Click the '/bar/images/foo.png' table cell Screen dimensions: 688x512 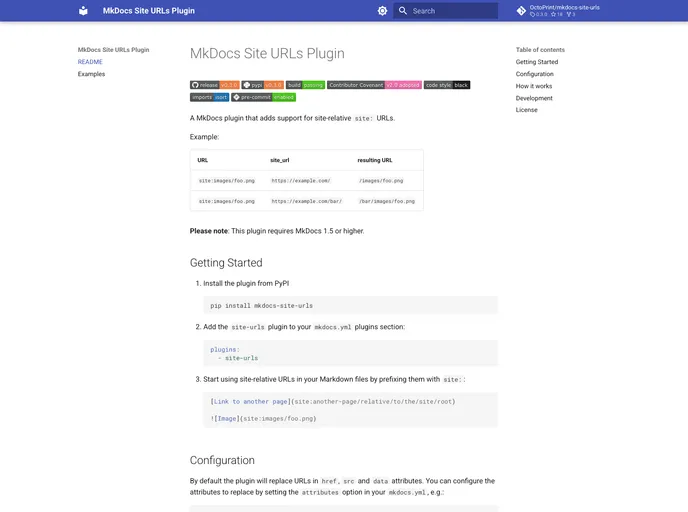pyautogui.click(x=387, y=201)
